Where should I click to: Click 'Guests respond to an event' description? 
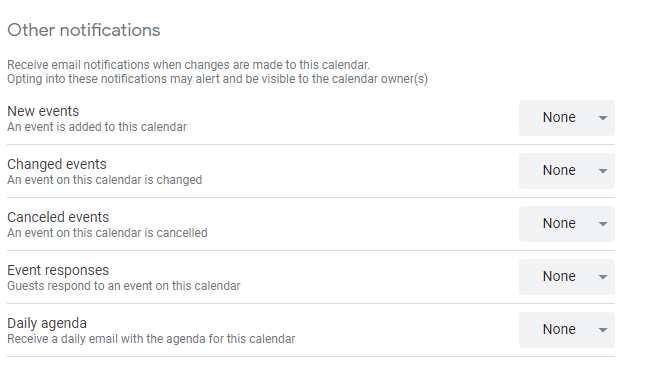[x=124, y=286]
